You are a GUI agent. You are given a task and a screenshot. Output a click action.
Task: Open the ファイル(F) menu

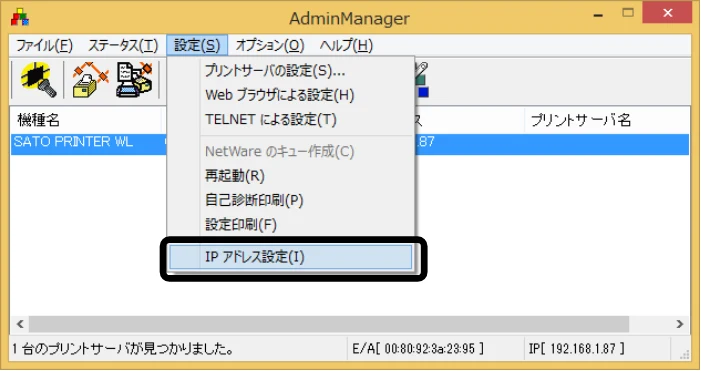coord(44,45)
